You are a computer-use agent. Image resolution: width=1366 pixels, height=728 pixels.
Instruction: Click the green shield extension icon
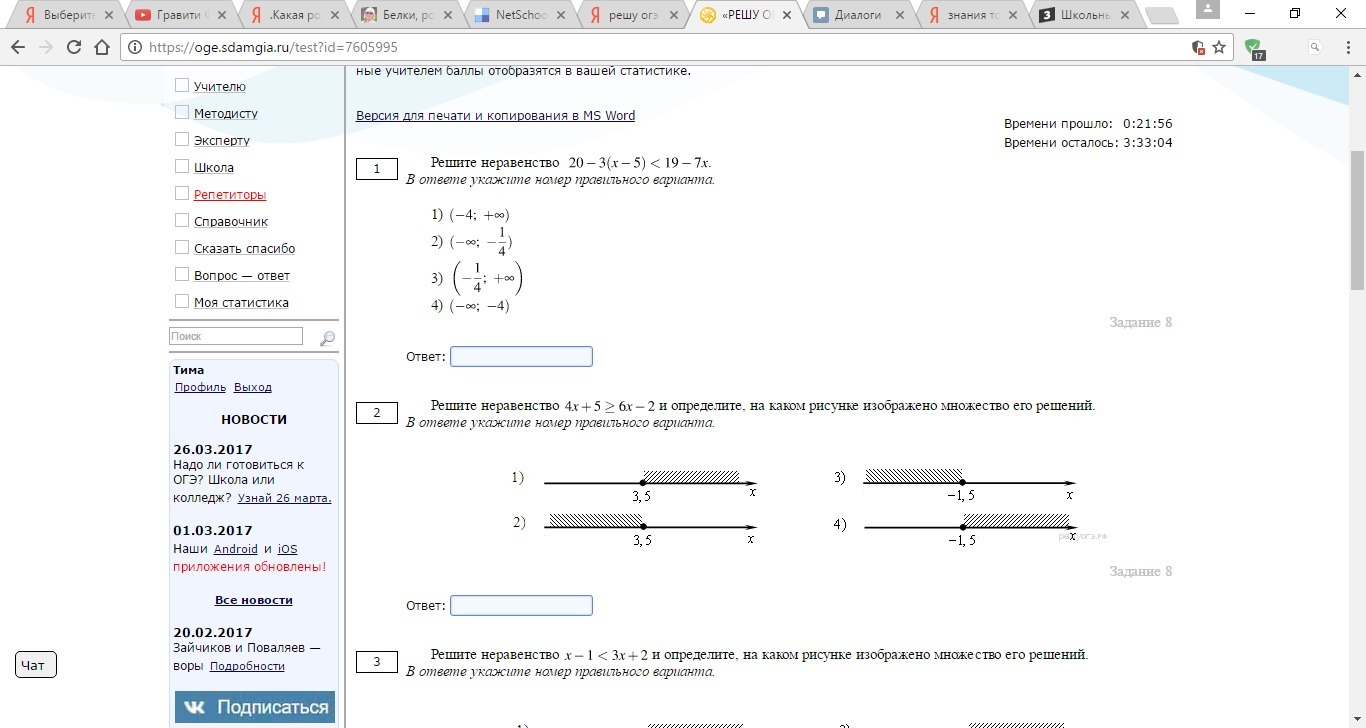pos(1253,47)
